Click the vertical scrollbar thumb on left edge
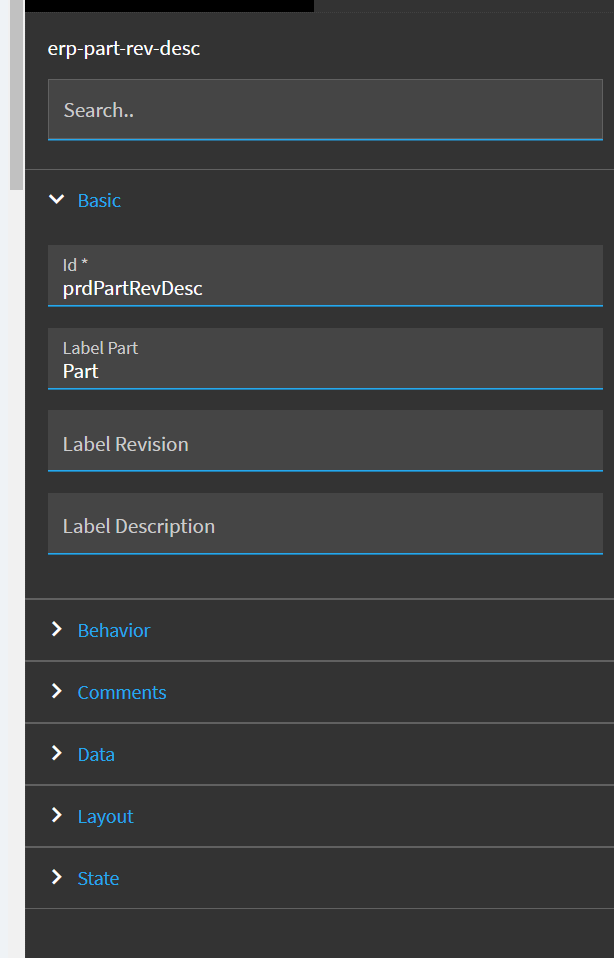 tap(16, 95)
